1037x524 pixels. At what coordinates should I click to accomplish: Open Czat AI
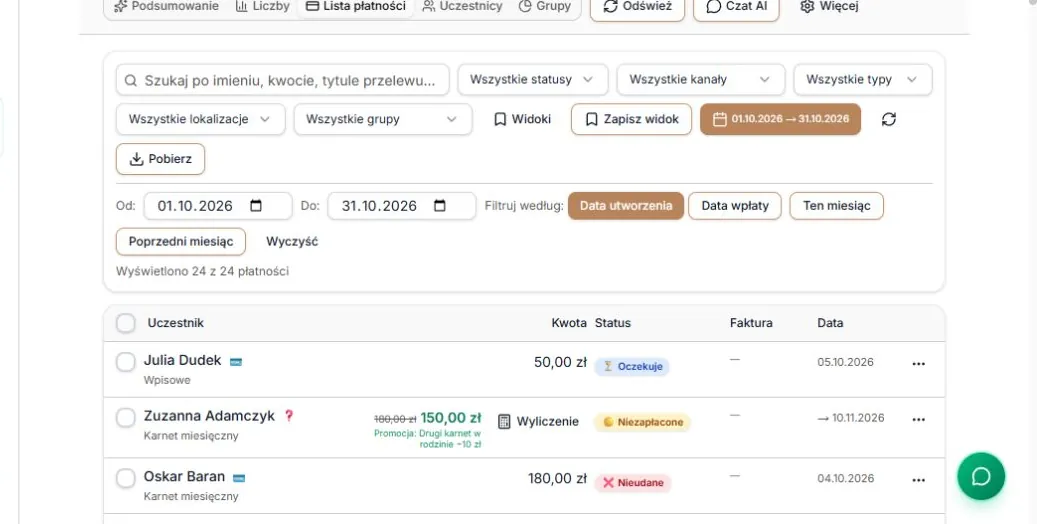[x=736, y=6]
